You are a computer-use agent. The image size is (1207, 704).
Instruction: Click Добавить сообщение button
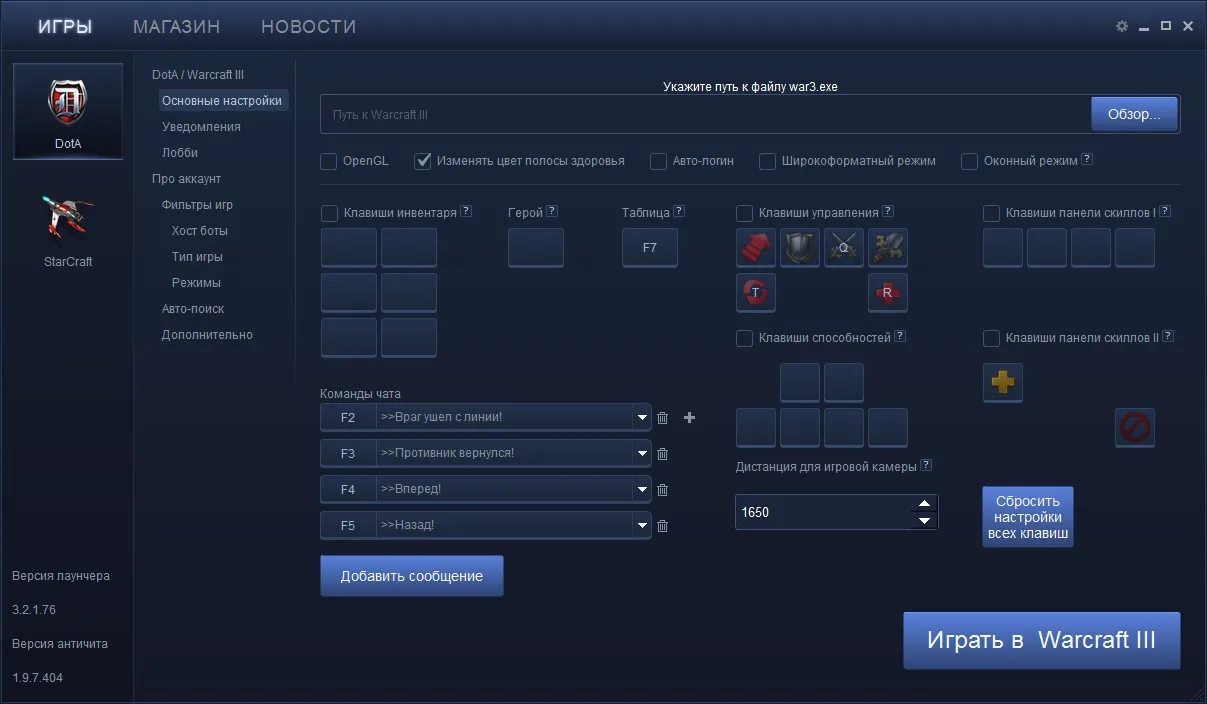click(412, 576)
